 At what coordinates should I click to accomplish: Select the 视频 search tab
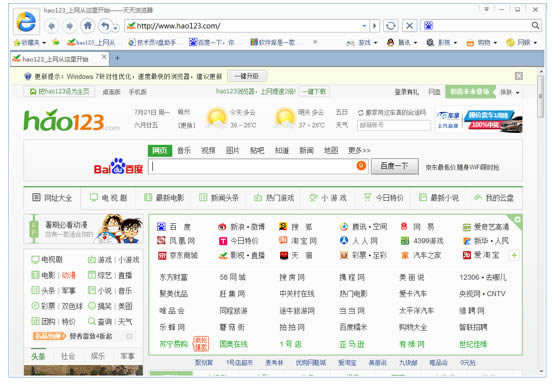tap(208, 150)
